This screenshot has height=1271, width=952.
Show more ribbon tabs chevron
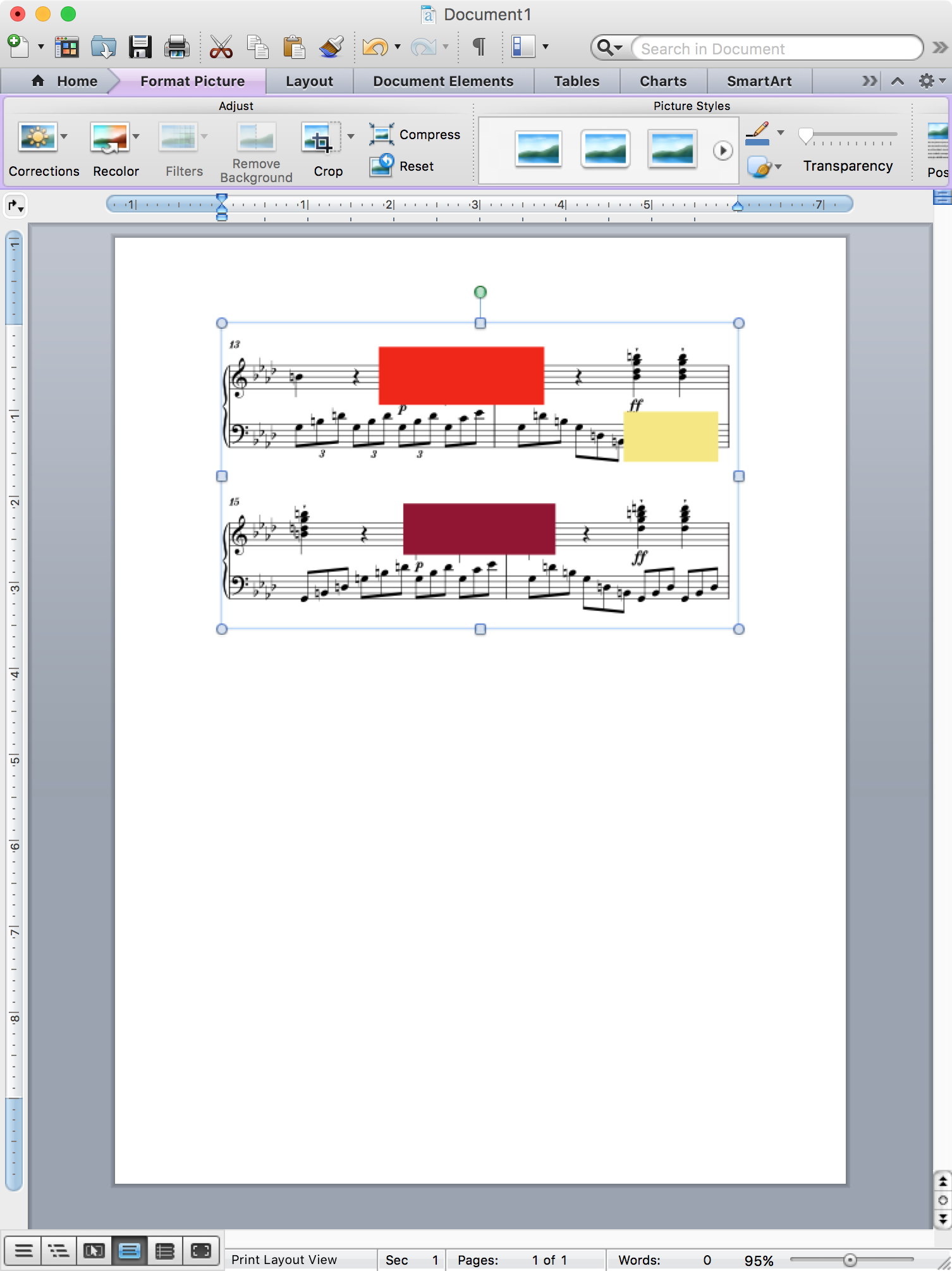(870, 81)
